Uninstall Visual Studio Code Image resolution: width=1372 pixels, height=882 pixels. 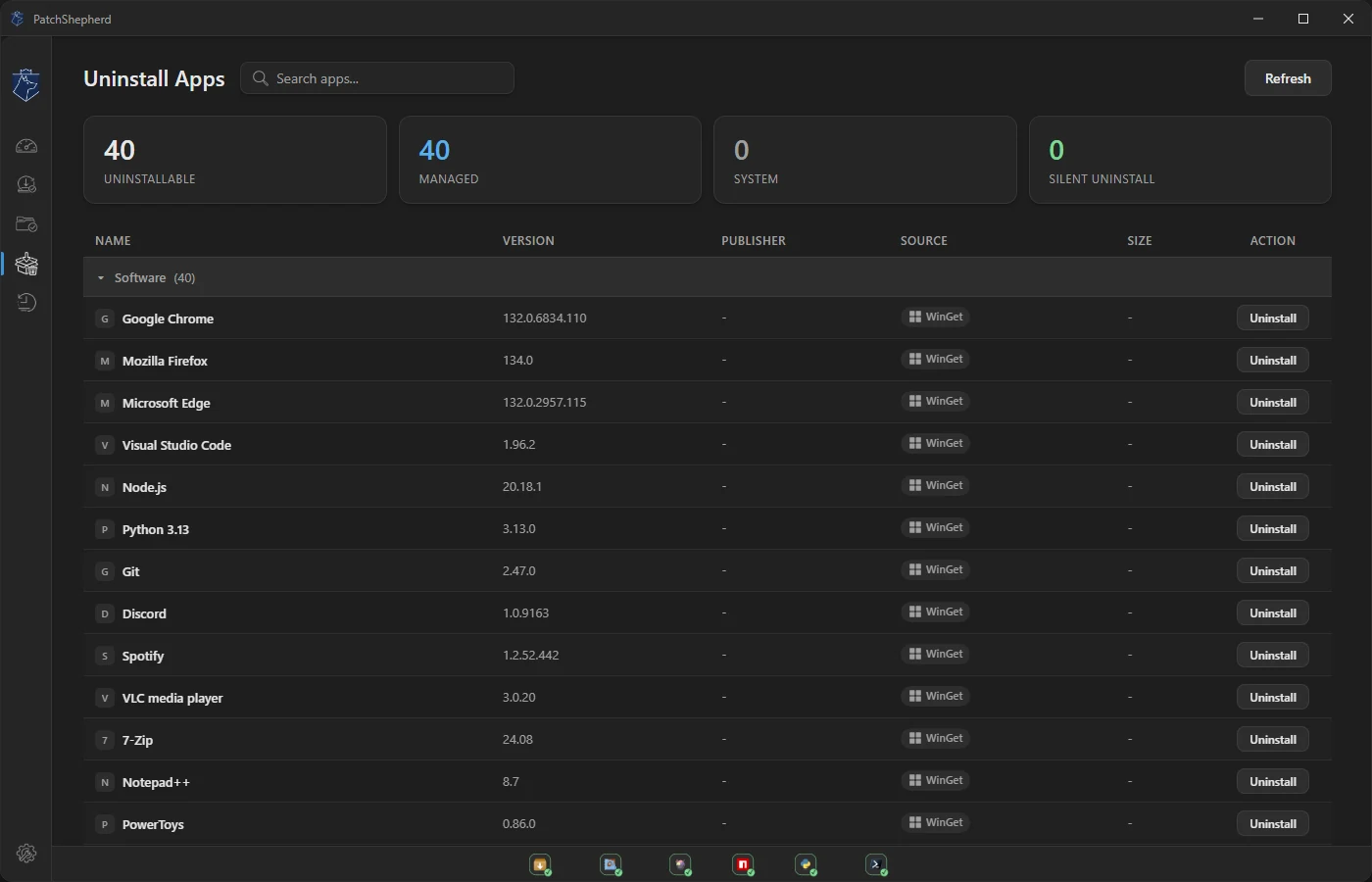click(1272, 445)
